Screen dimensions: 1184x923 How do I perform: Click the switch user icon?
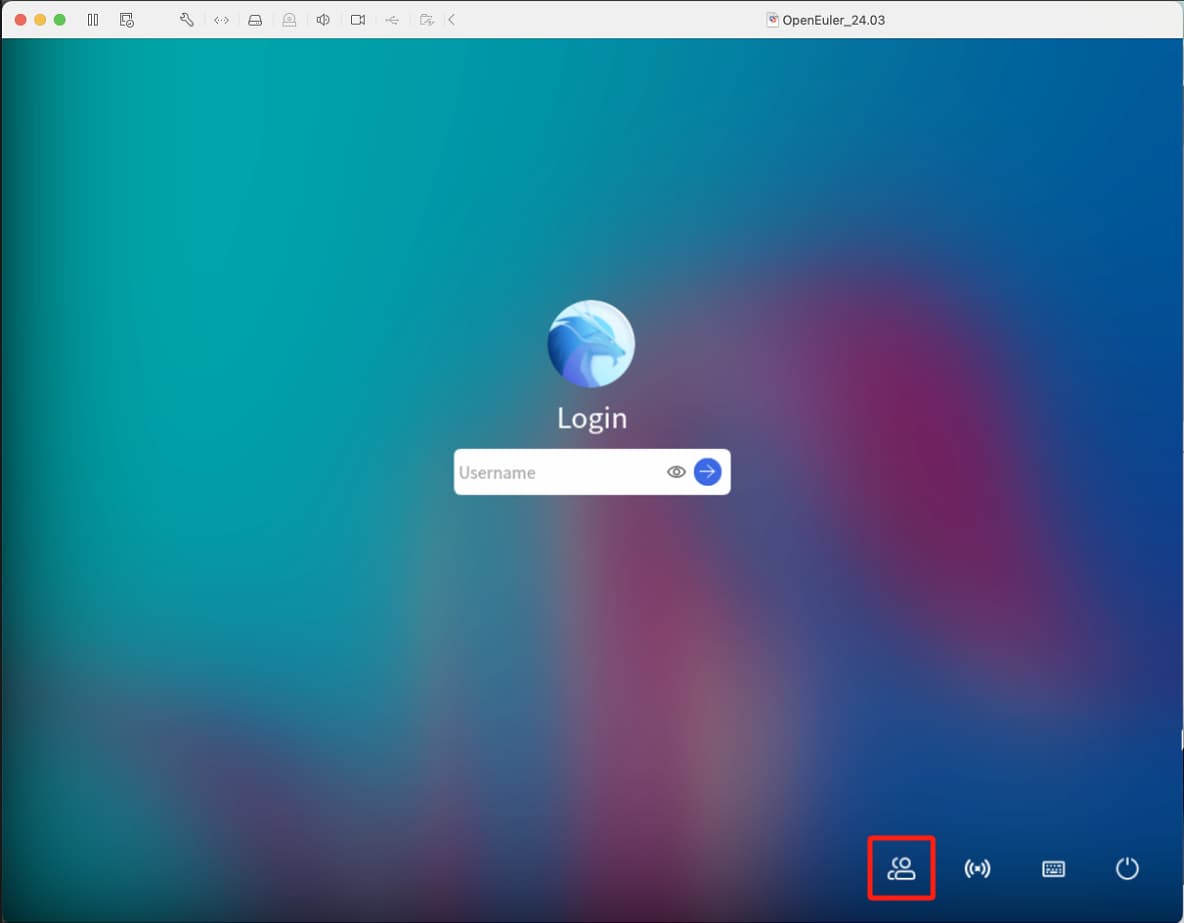(x=901, y=868)
